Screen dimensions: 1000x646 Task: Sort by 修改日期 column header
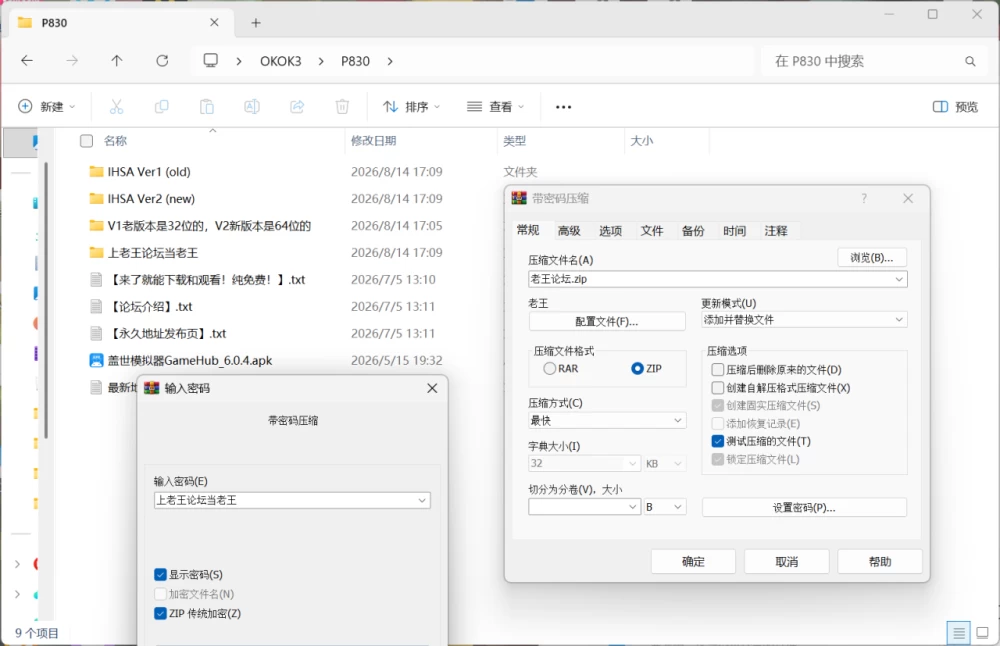374,141
